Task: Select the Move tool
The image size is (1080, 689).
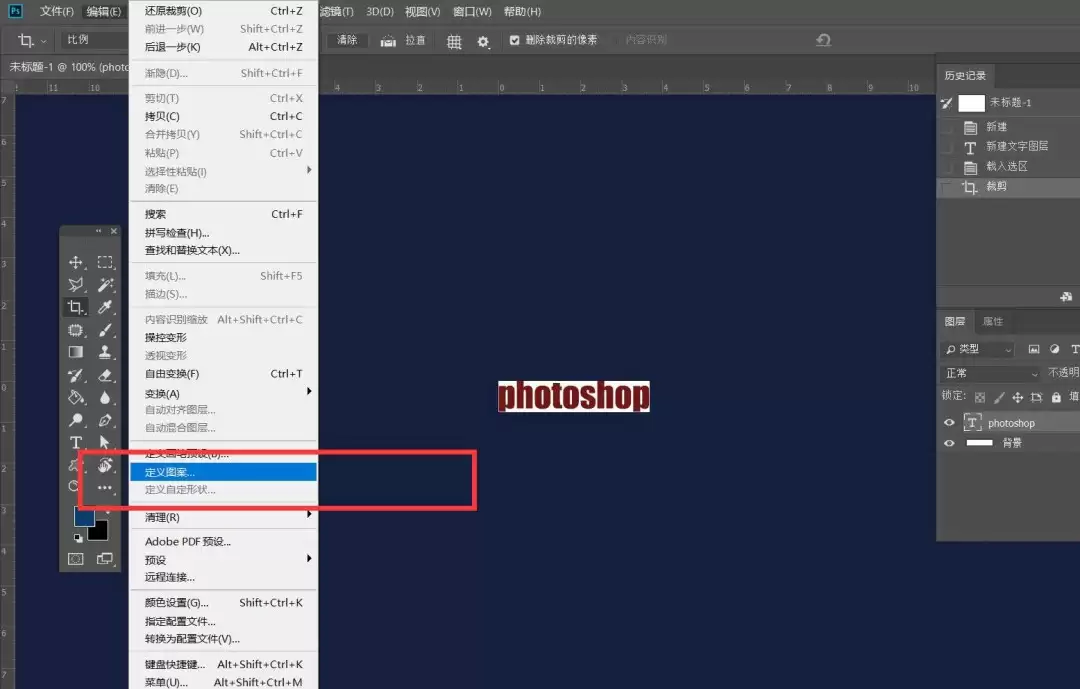Action: (x=76, y=263)
